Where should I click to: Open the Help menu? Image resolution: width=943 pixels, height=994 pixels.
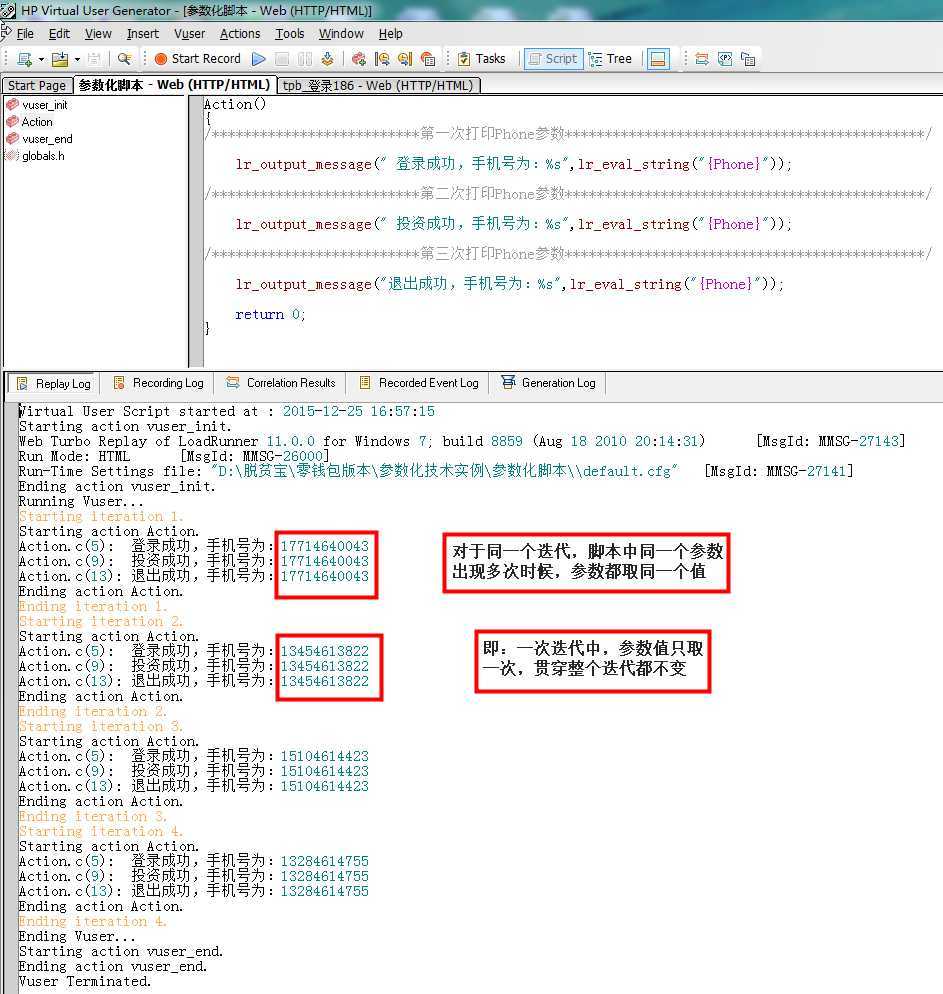coord(390,34)
